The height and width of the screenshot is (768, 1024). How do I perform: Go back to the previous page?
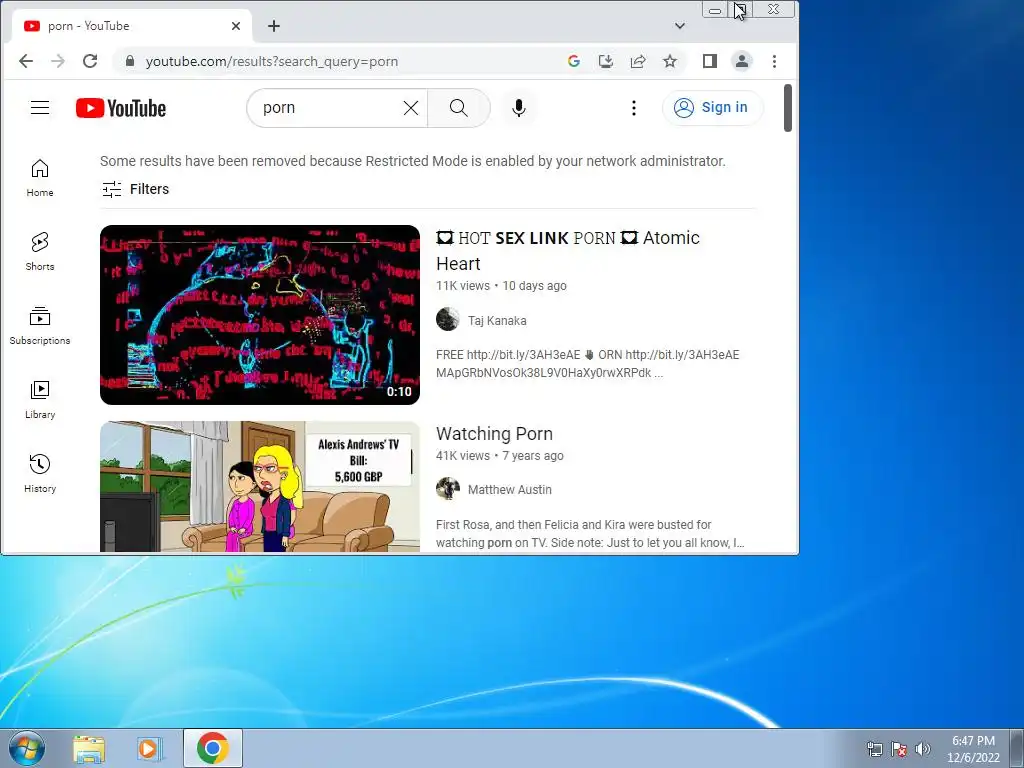coord(25,61)
